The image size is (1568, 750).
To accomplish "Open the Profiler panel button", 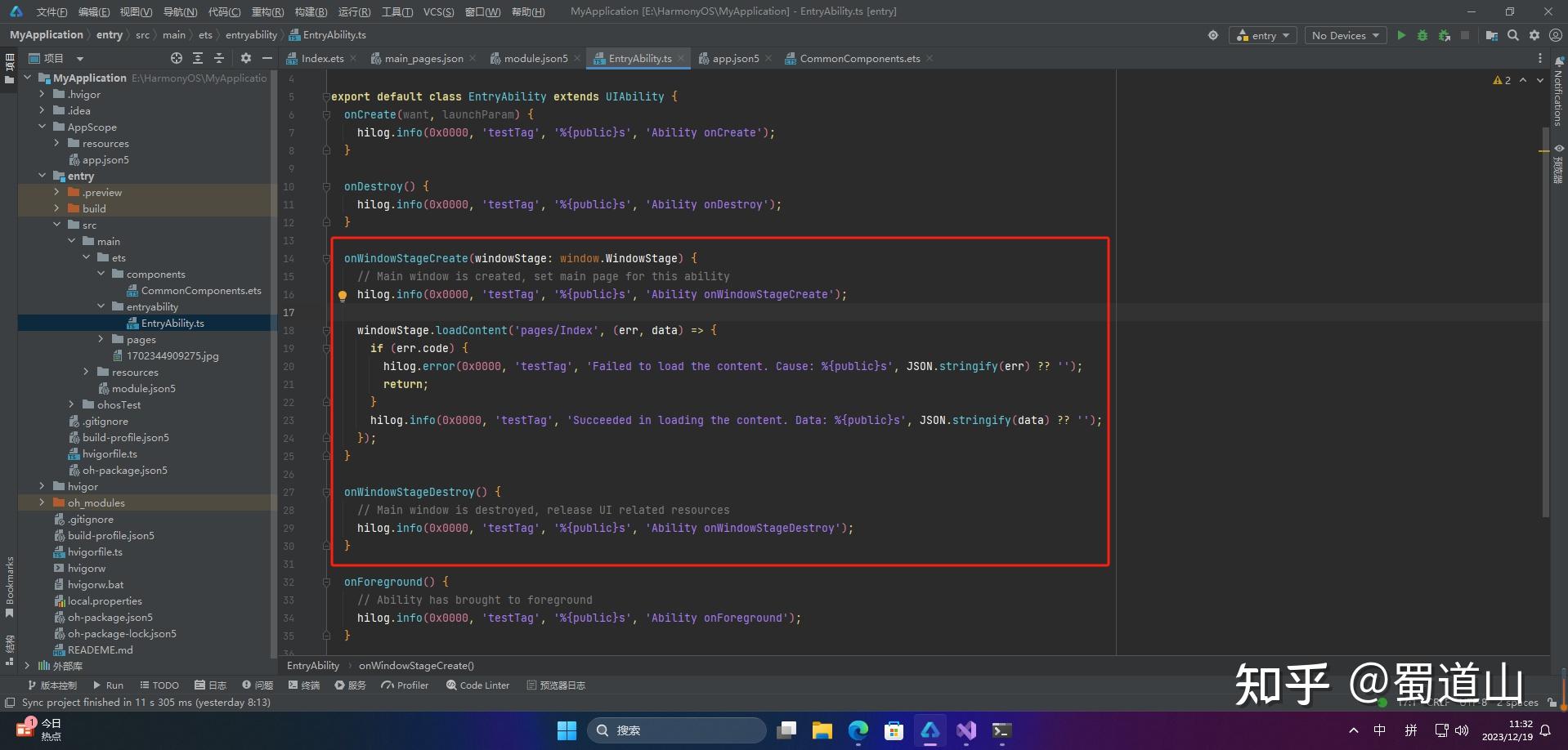I will [405, 685].
